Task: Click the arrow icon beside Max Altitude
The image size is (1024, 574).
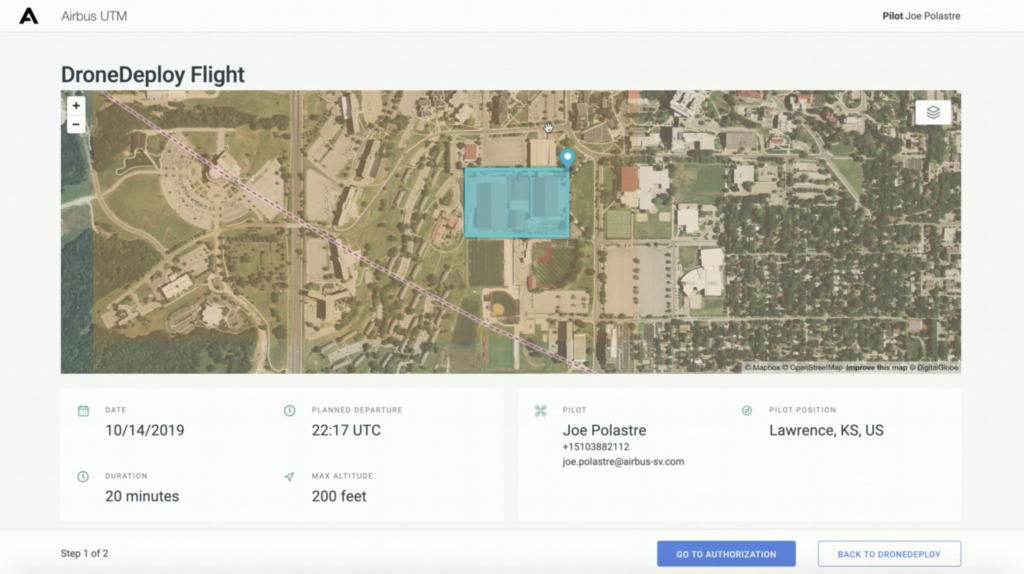Action: (x=289, y=477)
